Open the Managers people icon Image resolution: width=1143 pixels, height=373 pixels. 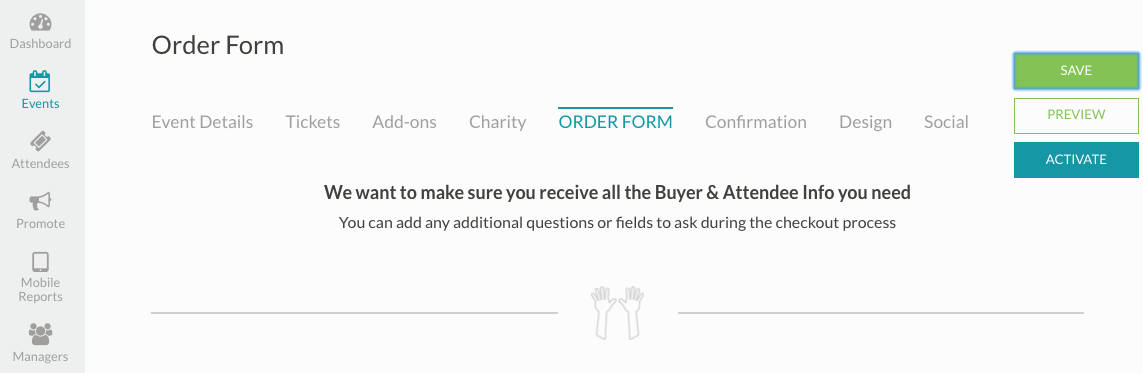[40, 334]
